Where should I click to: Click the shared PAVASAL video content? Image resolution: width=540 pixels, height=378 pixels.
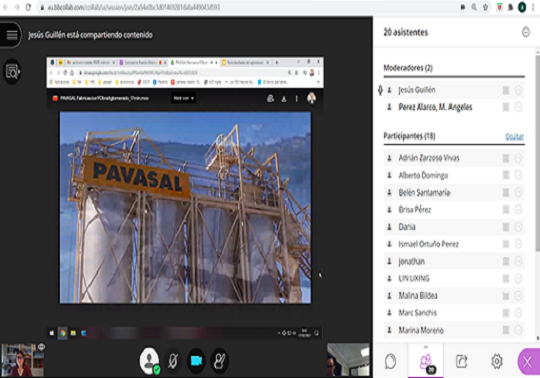(x=185, y=207)
